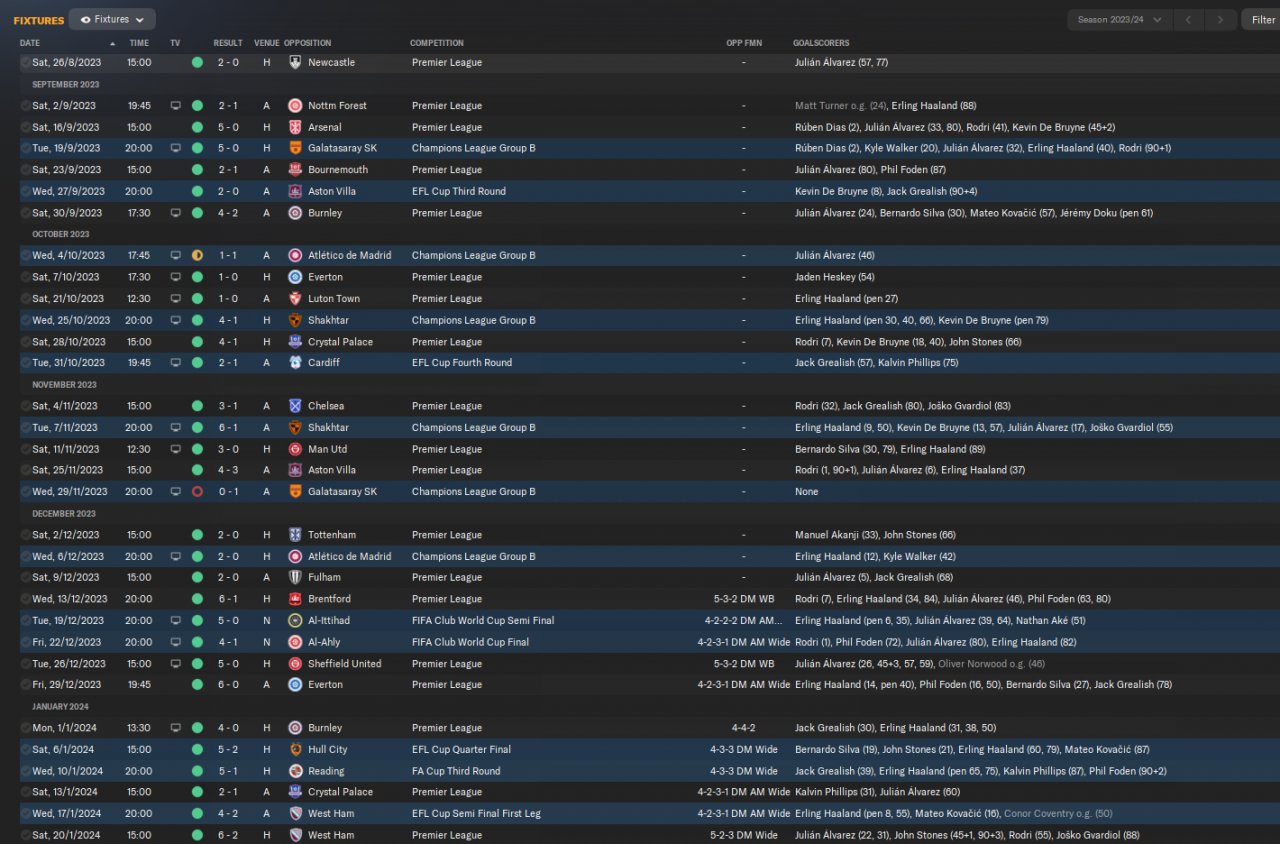This screenshot has width=1280, height=844.
Task: Open the Luton Town opposition link
Action: (x=334, y=298)
